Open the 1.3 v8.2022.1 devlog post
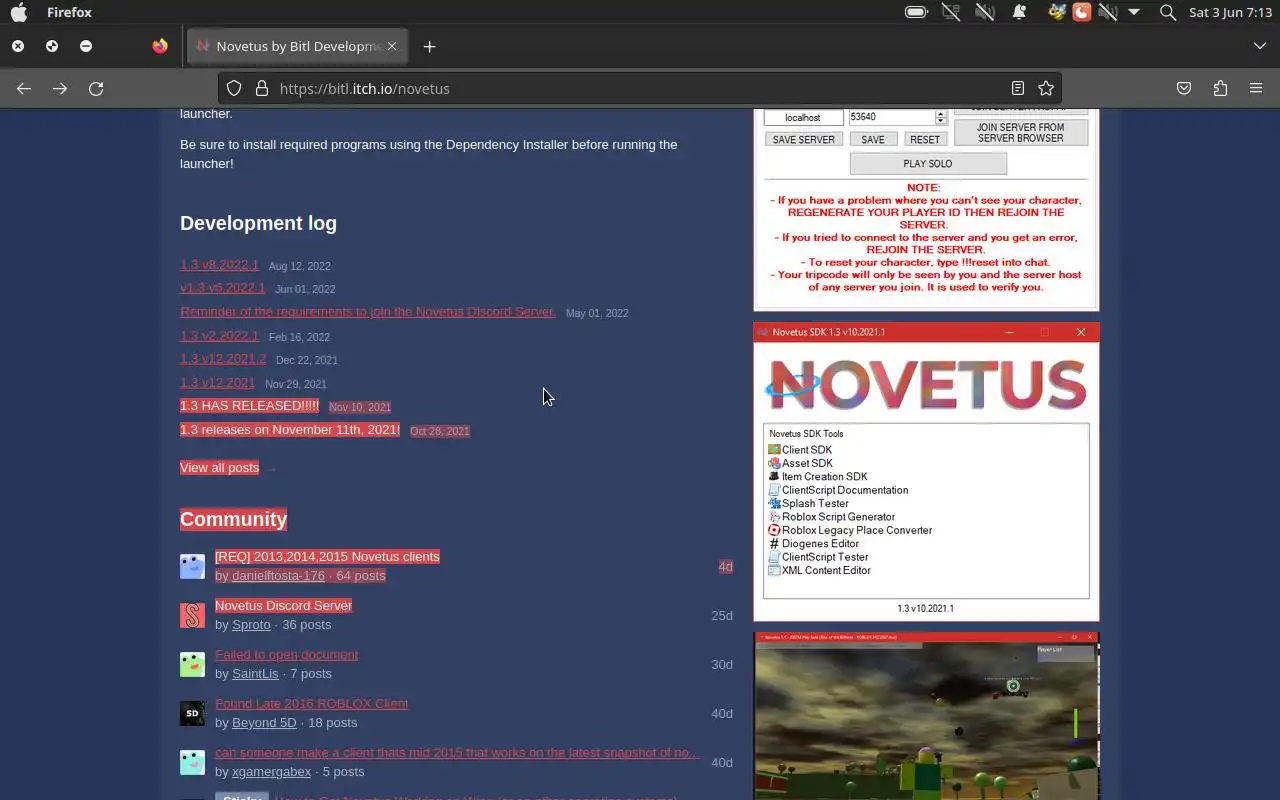1280x800 pixels. point(219,265)
